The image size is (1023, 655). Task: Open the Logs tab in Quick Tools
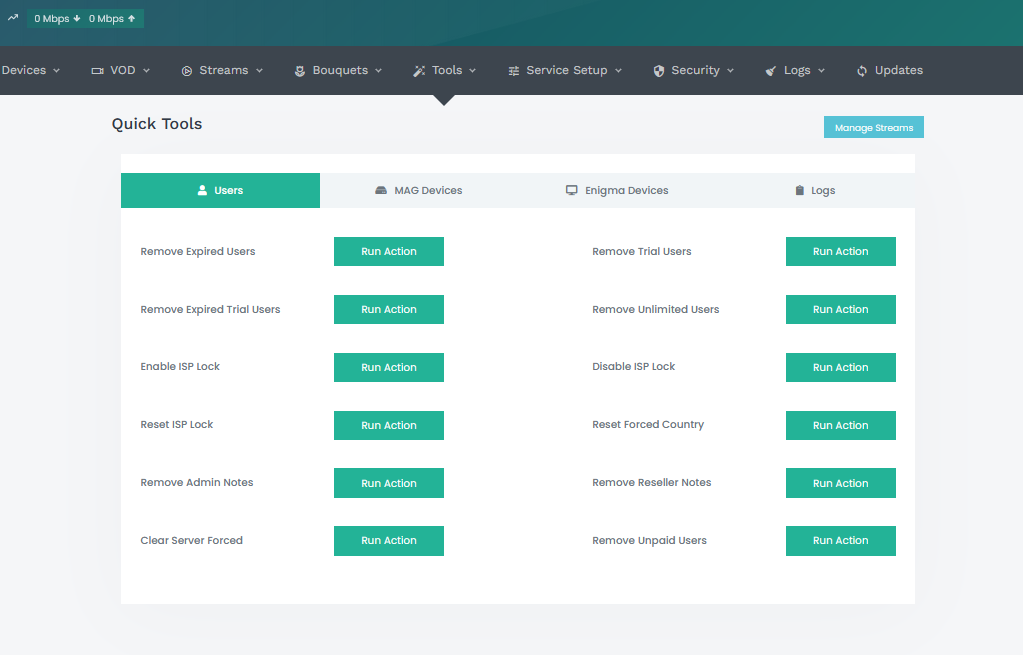coord(815,190)
